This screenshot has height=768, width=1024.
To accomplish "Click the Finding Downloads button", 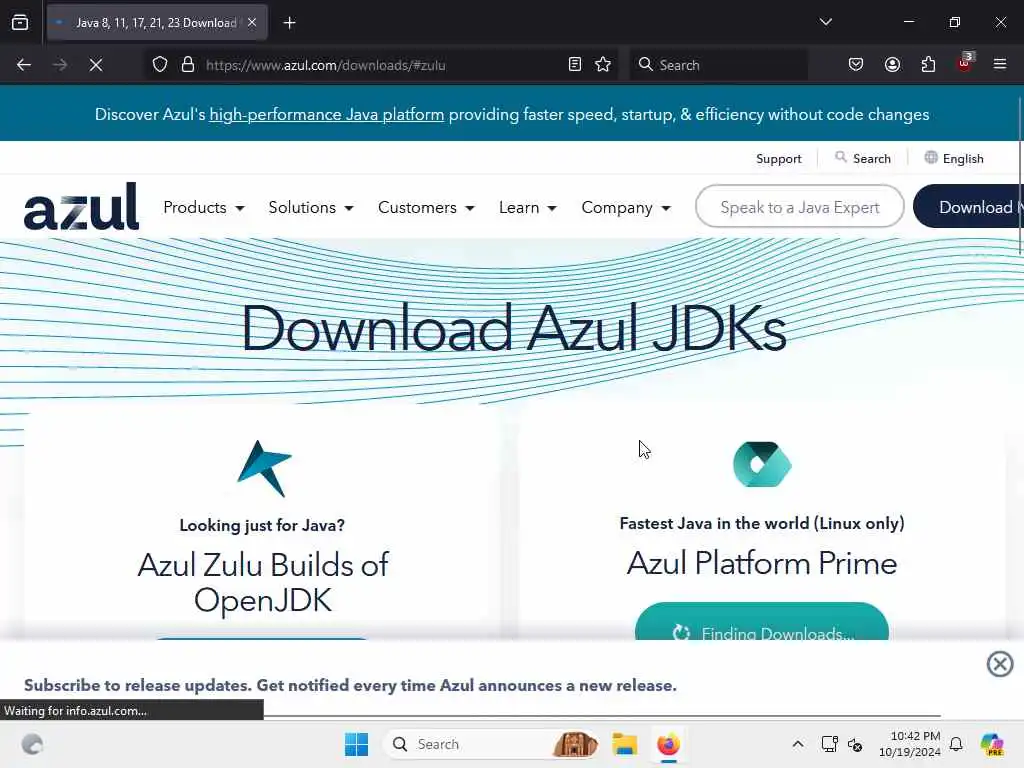I will pyautogui.click(x=761, y=622).
